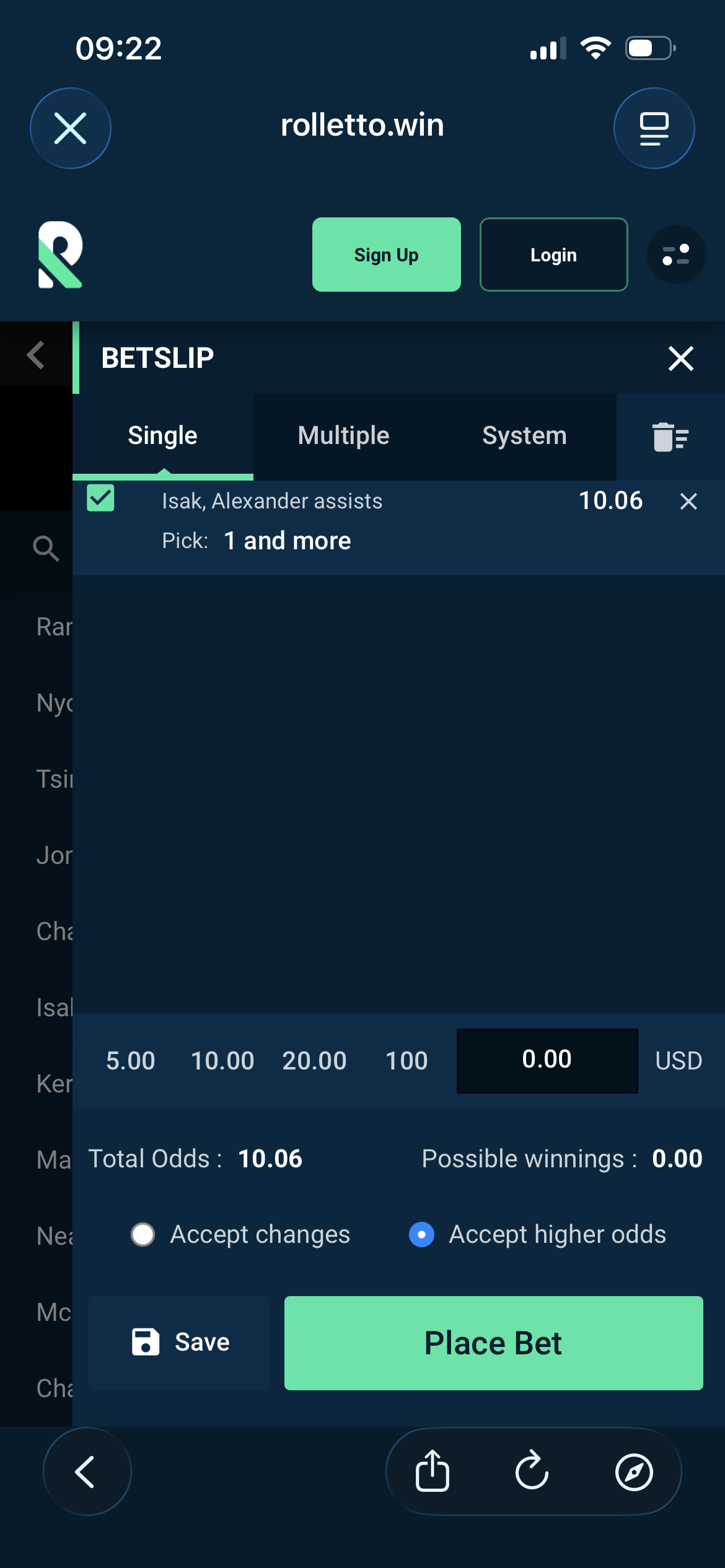Choose the 20.00 quick stake amount
The height and width of the screenshot is (1568, 725).
point(314,1061)
